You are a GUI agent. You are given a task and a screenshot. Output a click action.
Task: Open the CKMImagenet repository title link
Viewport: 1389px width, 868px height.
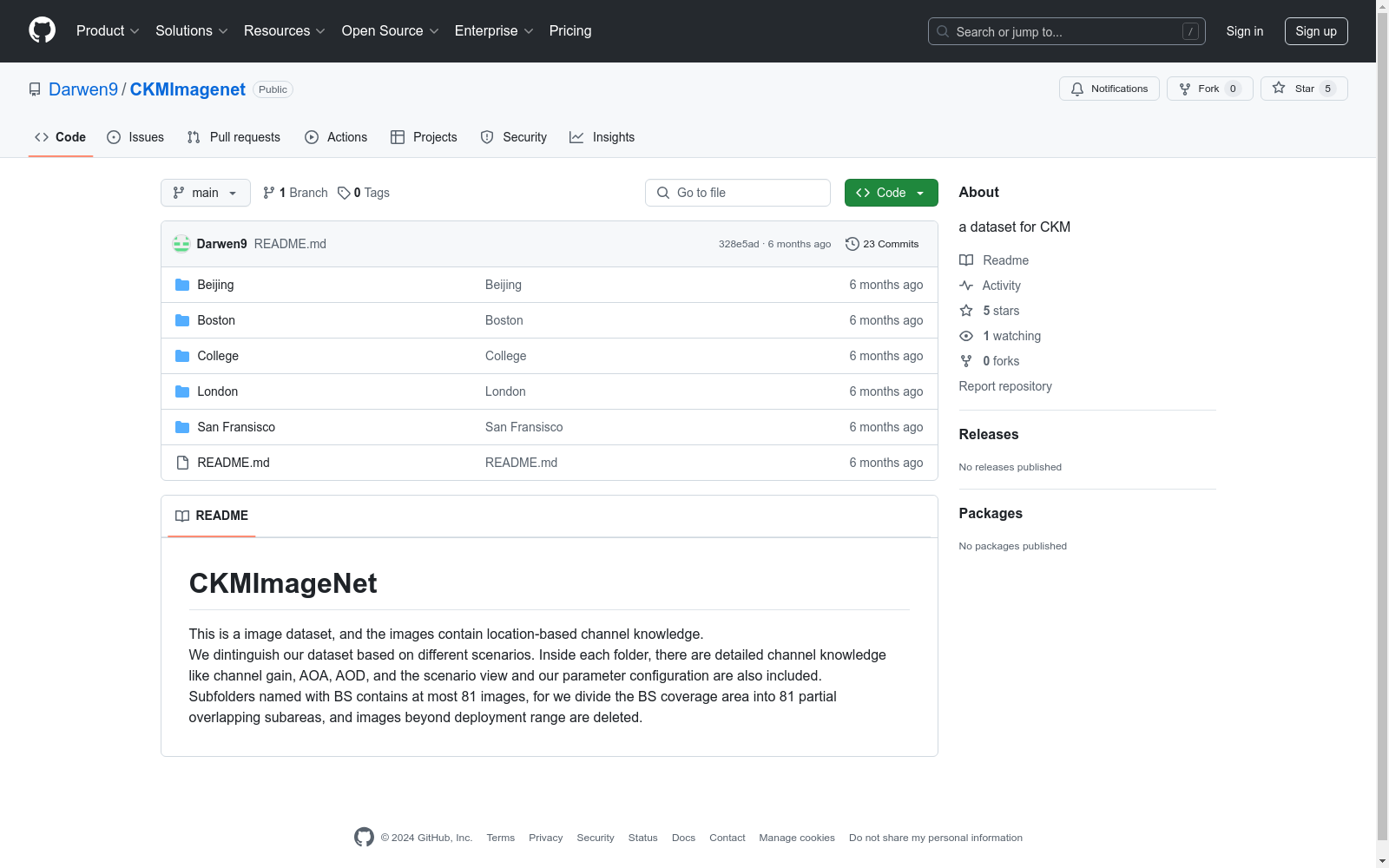tap(188, 89)
